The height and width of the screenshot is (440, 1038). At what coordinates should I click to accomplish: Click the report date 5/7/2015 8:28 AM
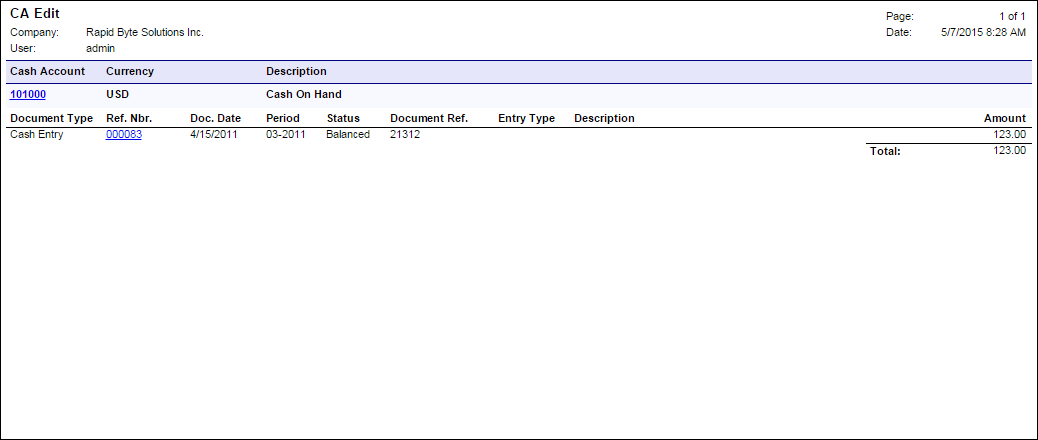coord(983,33)
